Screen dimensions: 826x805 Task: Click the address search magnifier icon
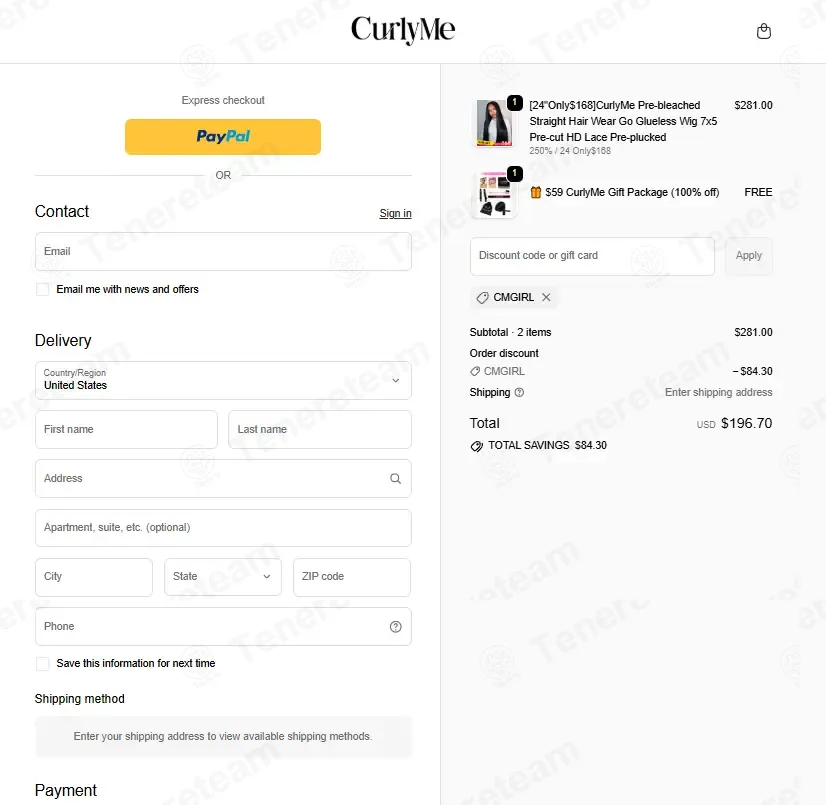395,478
